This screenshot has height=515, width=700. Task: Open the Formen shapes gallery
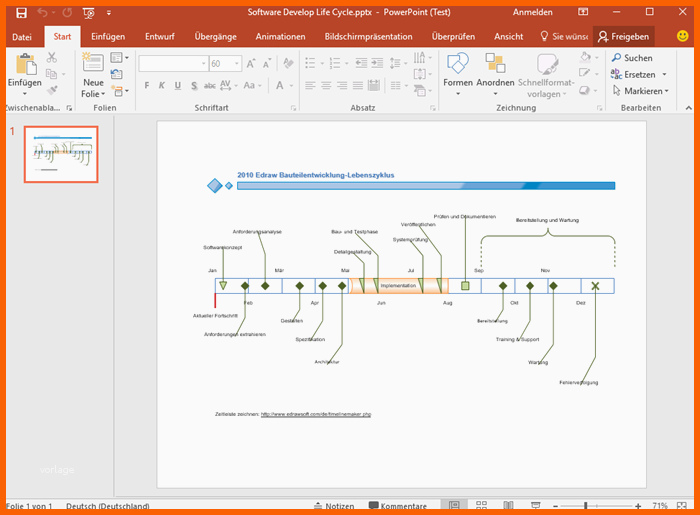(x=458, y=74)
